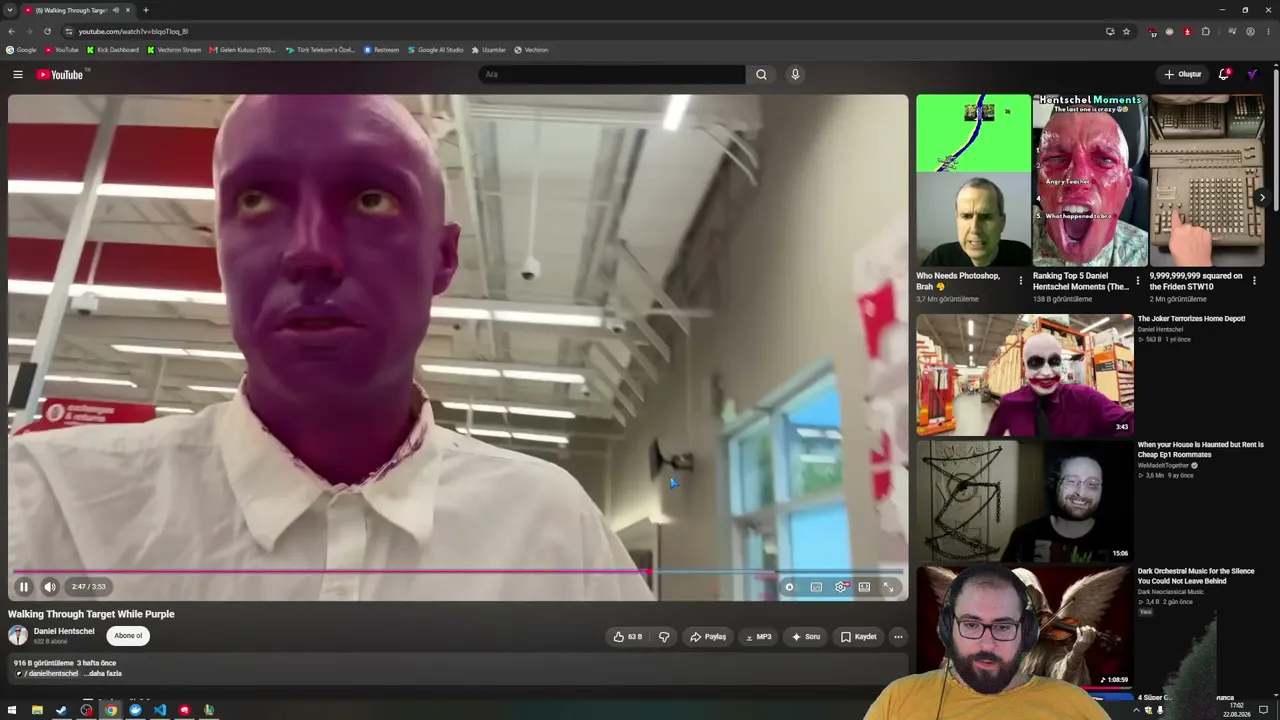Open 'The Joker Terrorizes Home Depot!' title
1280x720 pixels.
click(1191, 319)
